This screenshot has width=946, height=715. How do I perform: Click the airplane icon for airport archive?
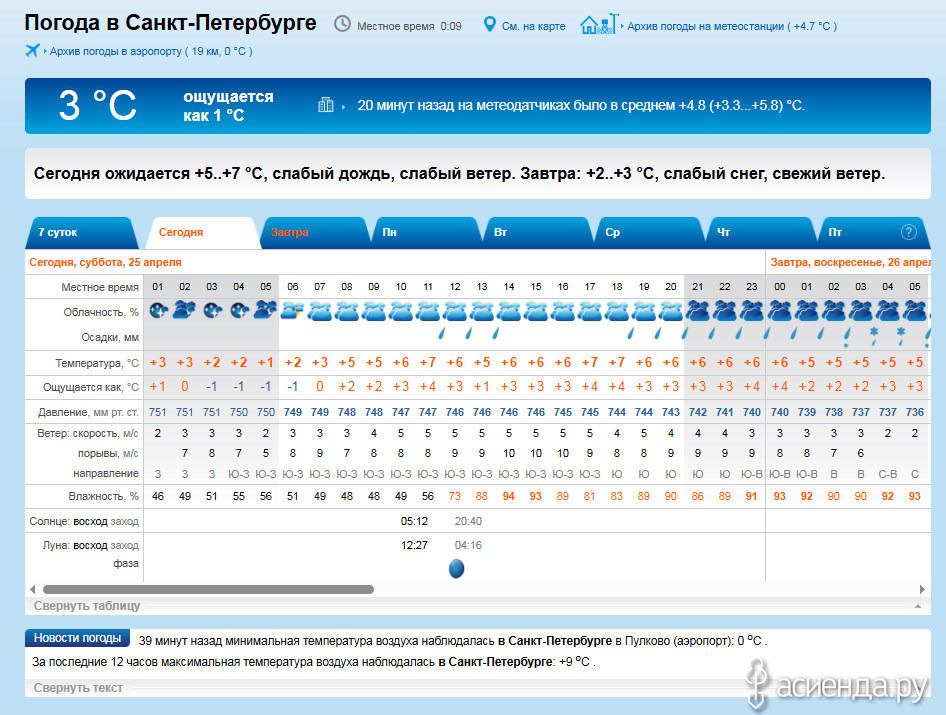point(32,50)
